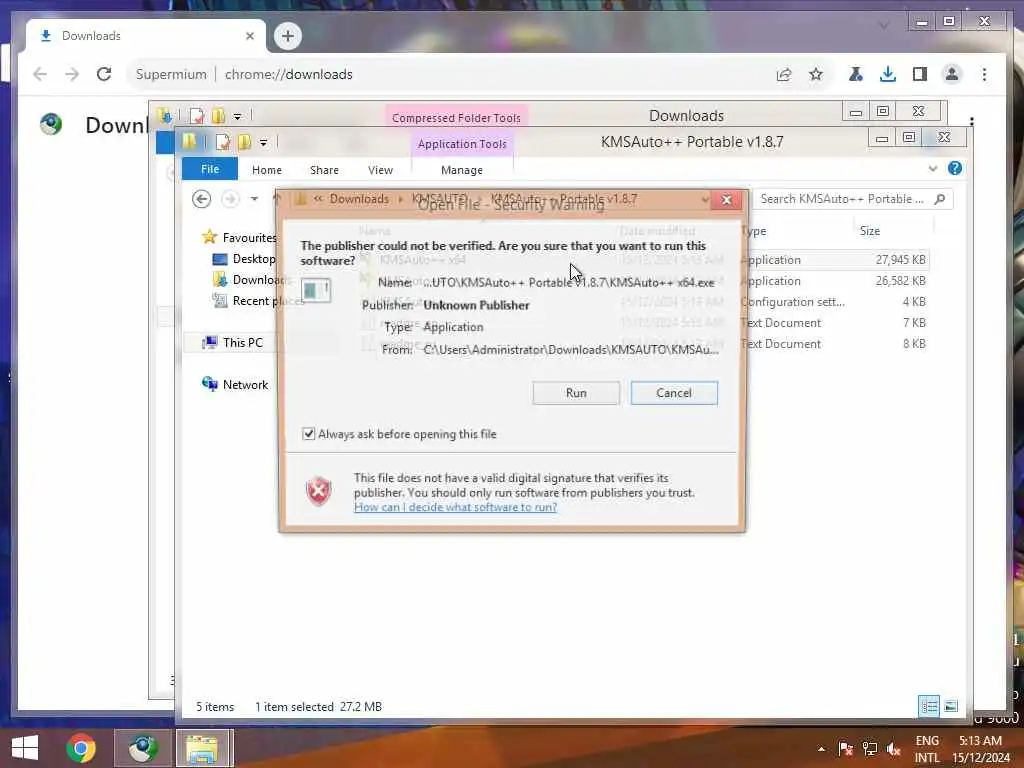Switch Explorer to large icons view
1024x768 pixels.
click(951, 706)
